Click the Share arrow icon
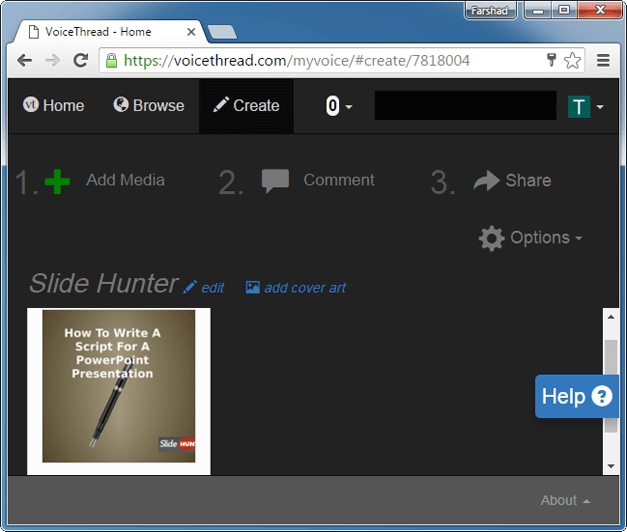This screenshot has width=627, height=532. [486, 180]
